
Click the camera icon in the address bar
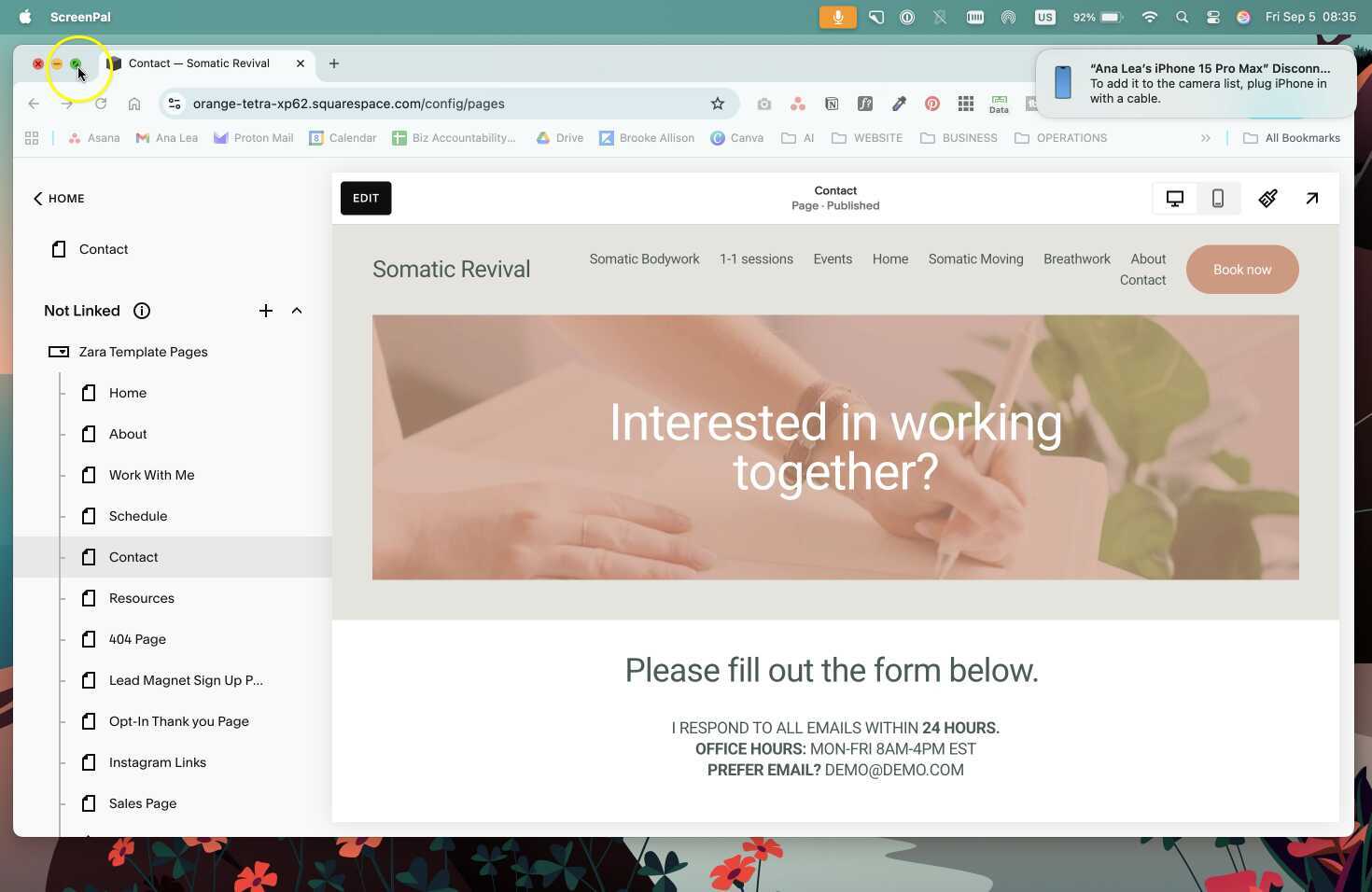point(763,104)
